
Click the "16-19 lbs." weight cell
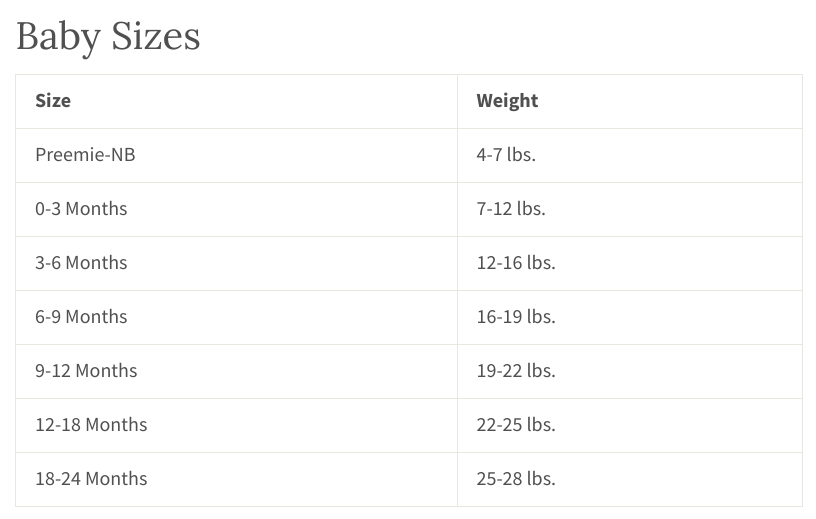coord(516,317)
